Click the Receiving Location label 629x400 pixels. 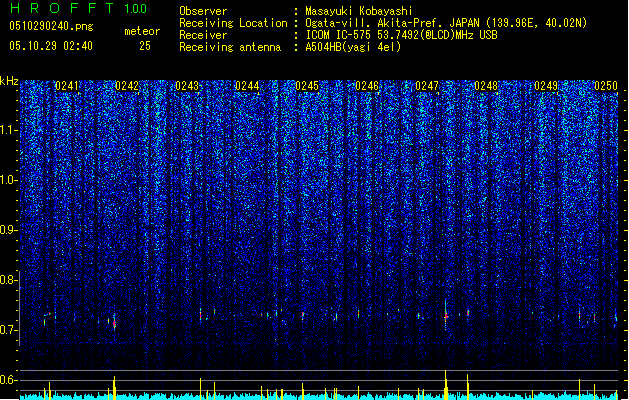pos(233,23)
